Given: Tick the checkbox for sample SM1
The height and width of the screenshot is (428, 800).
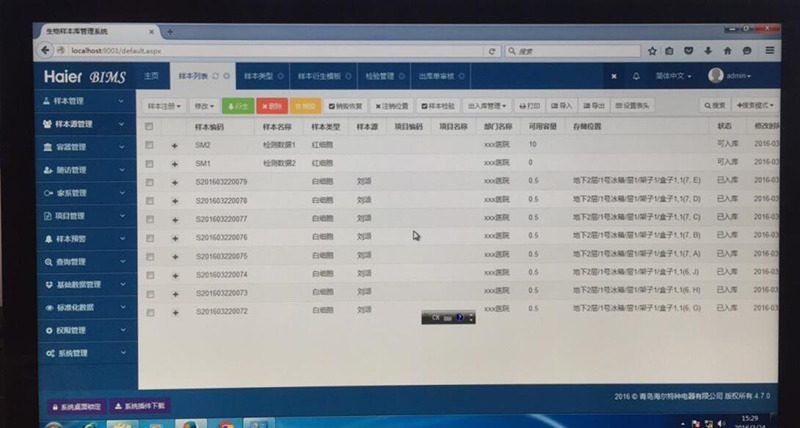Looking at the screenshot, I should (149, 162).
